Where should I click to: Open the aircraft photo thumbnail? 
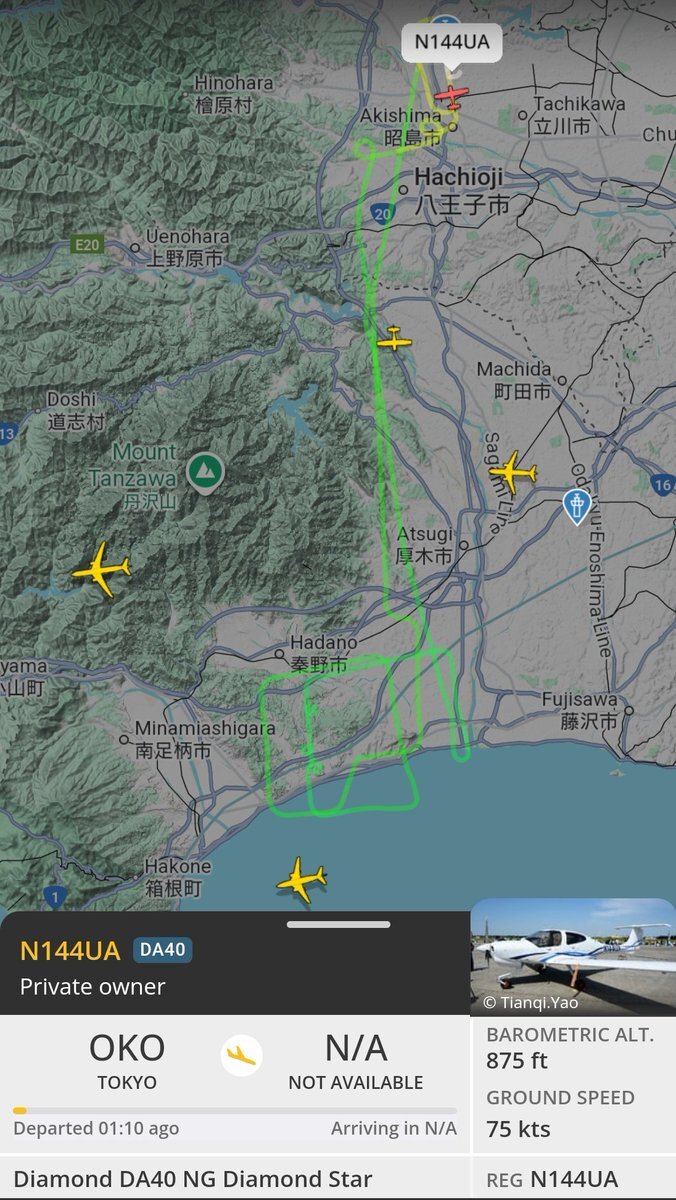[573, 957]
